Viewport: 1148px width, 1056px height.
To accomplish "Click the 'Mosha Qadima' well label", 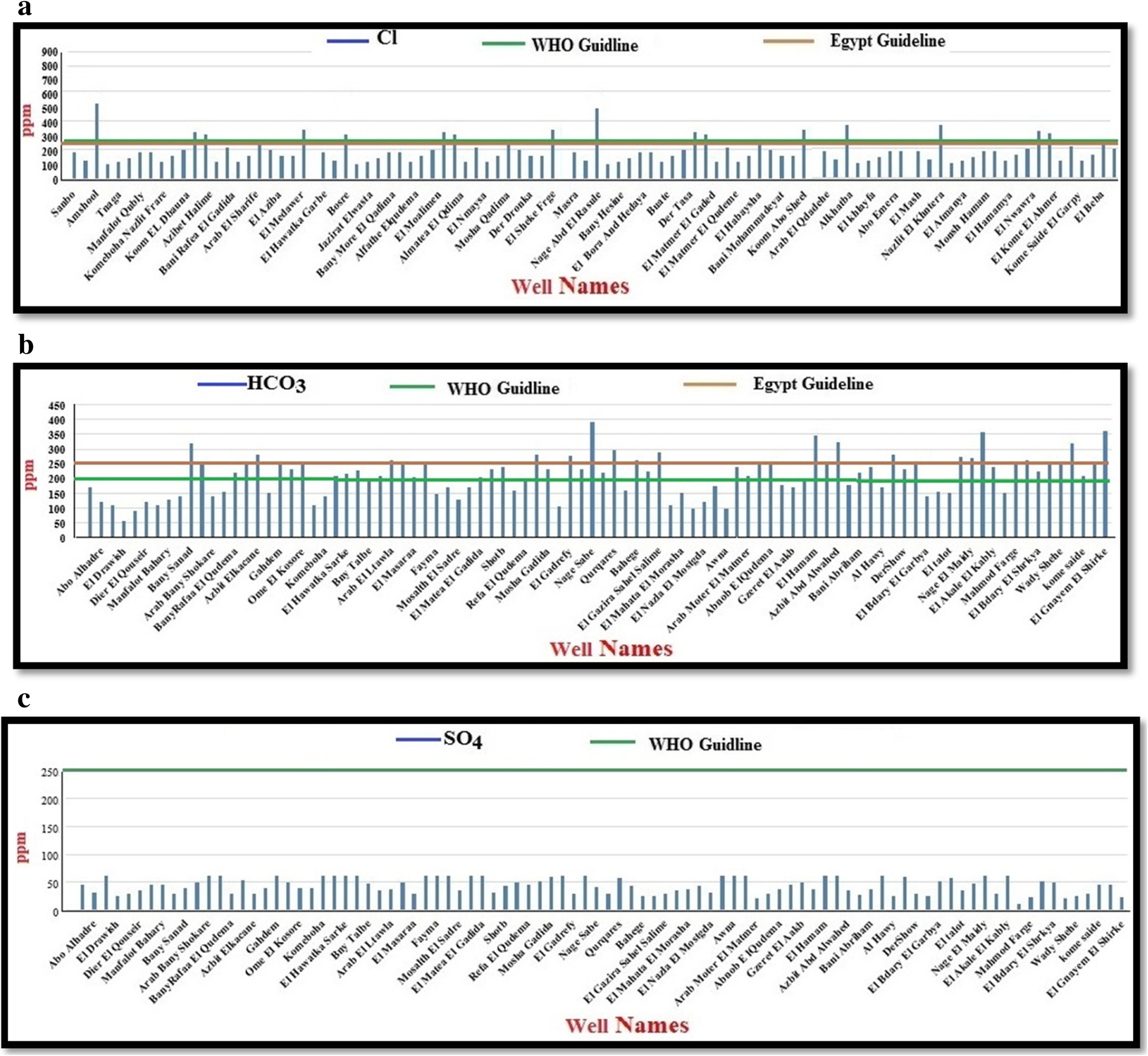I will (483, 221).
